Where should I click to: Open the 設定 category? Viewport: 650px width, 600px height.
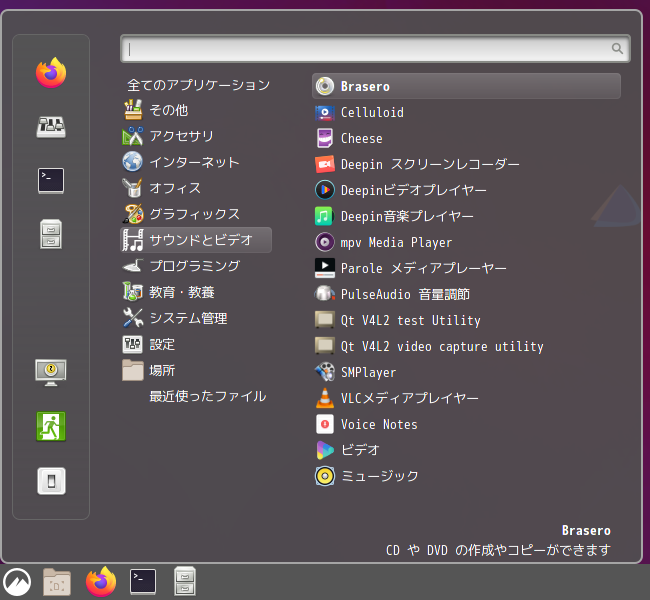(196, 344)
